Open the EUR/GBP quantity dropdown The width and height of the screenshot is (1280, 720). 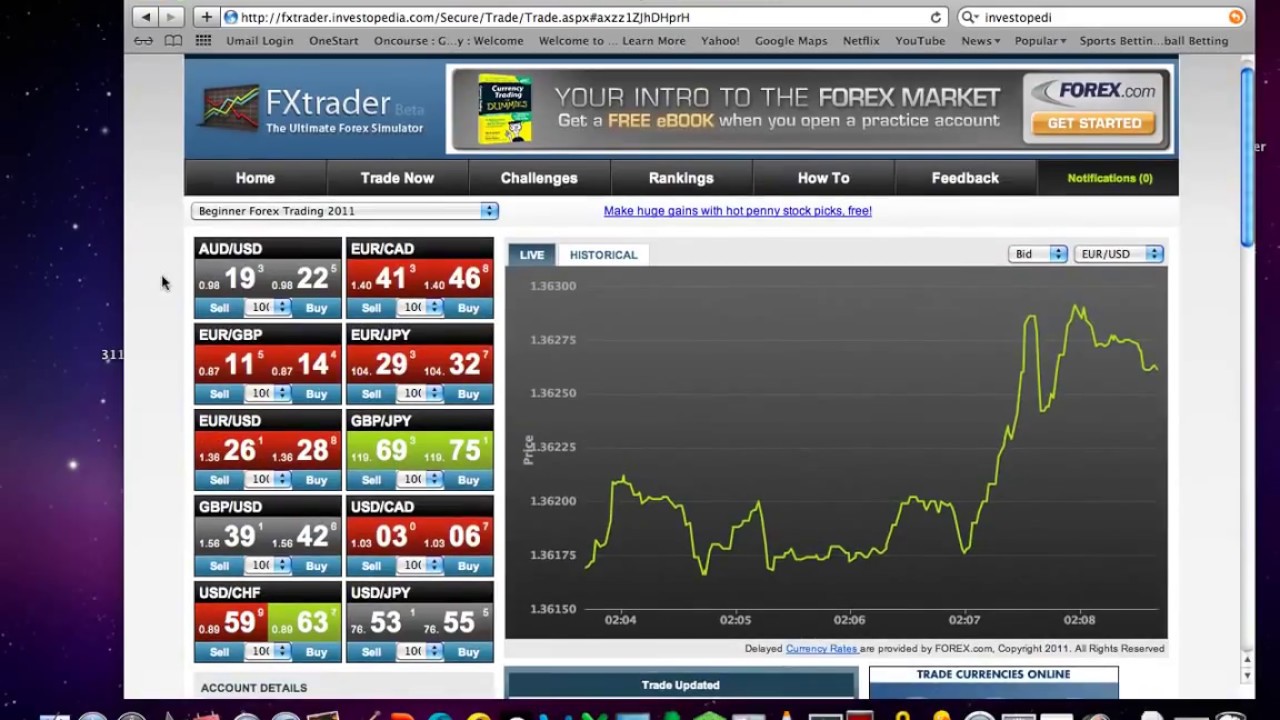pos(269,393)
